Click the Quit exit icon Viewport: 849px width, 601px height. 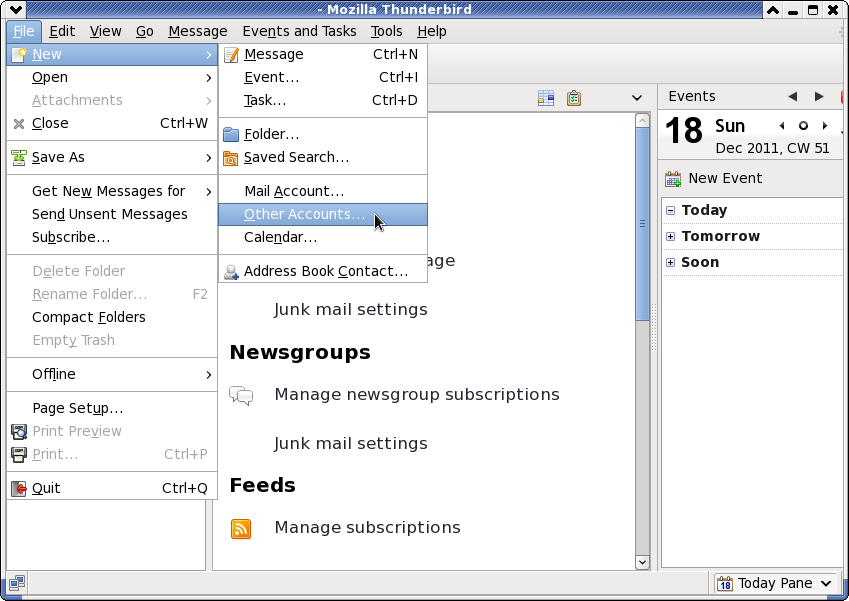[19, 488]
